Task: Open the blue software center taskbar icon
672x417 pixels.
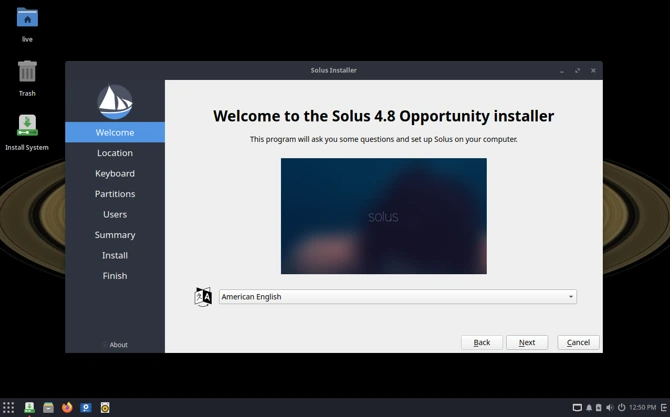Action: pos(86,407)
